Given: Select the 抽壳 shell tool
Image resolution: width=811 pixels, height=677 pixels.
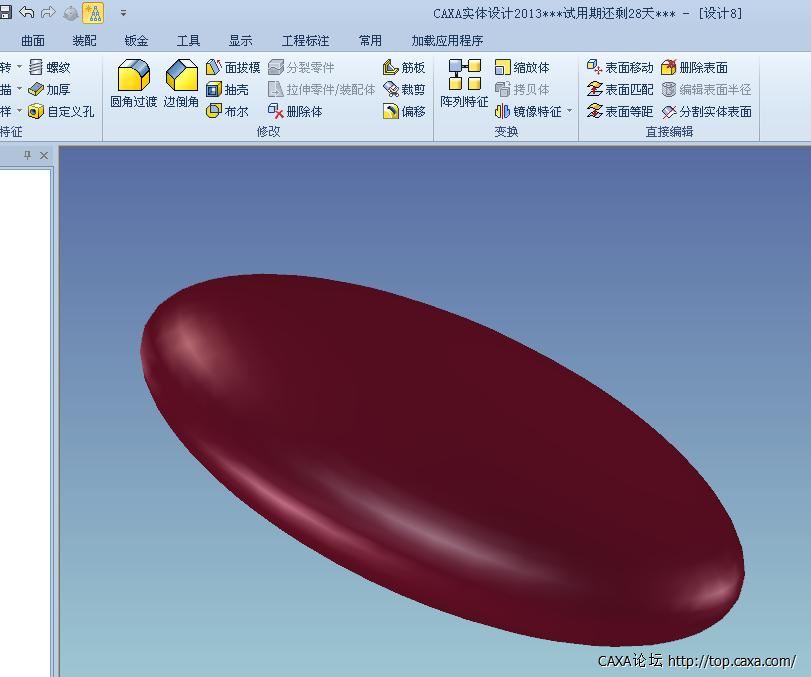Looking at the screenshot, I should 227,89.
